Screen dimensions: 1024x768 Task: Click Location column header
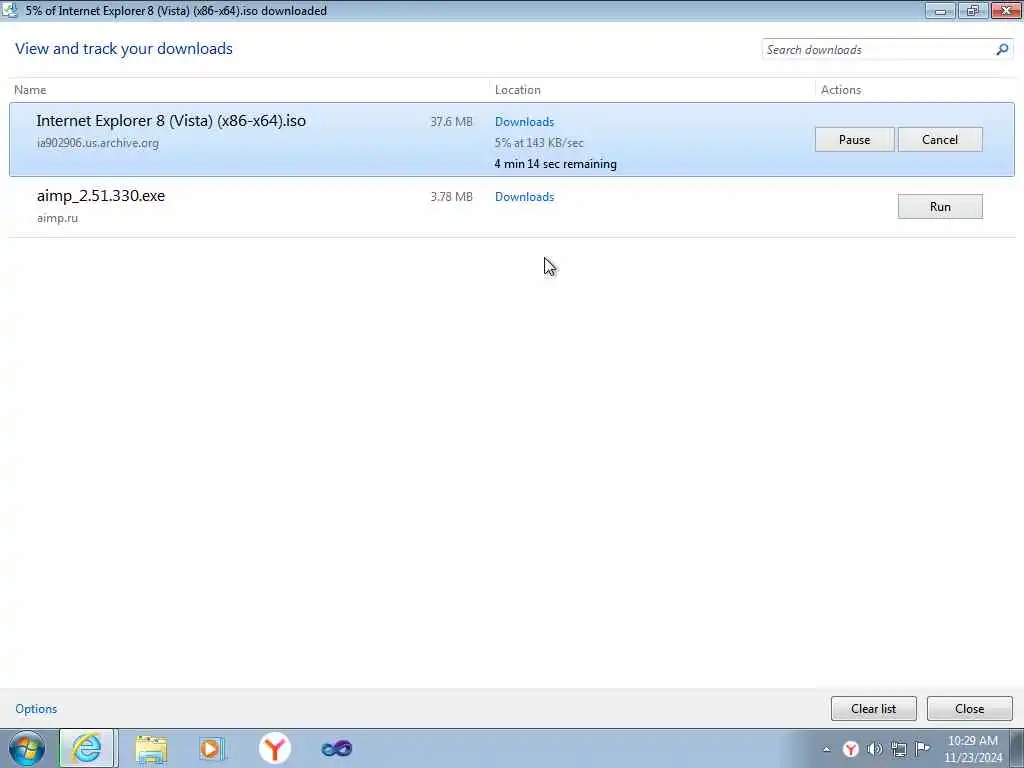pyautogui.click(x=518, y=90)
